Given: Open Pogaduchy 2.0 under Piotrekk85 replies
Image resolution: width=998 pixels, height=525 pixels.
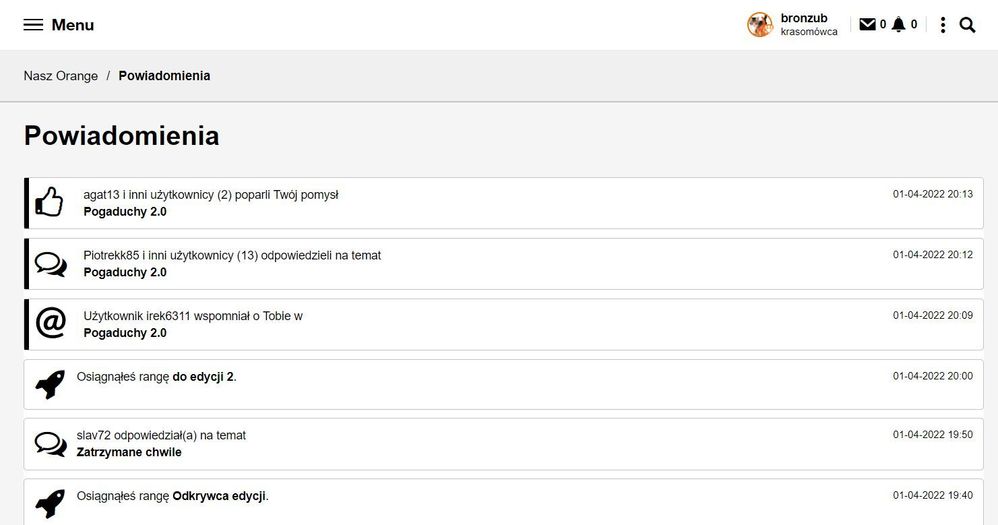Looking at the screenshot, I should 125,272.
